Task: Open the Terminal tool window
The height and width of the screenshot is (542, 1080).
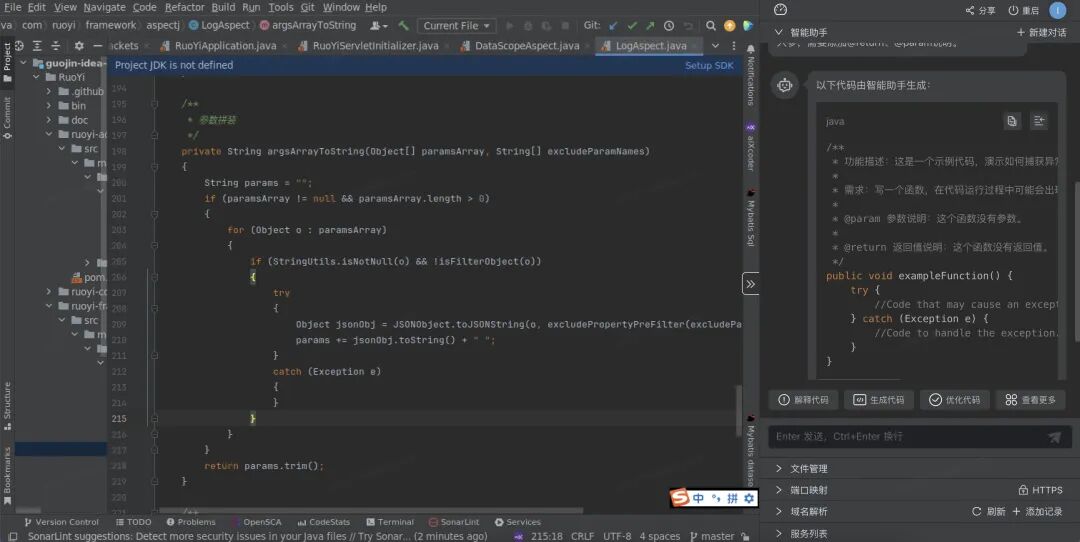Action: click(390, 522)
